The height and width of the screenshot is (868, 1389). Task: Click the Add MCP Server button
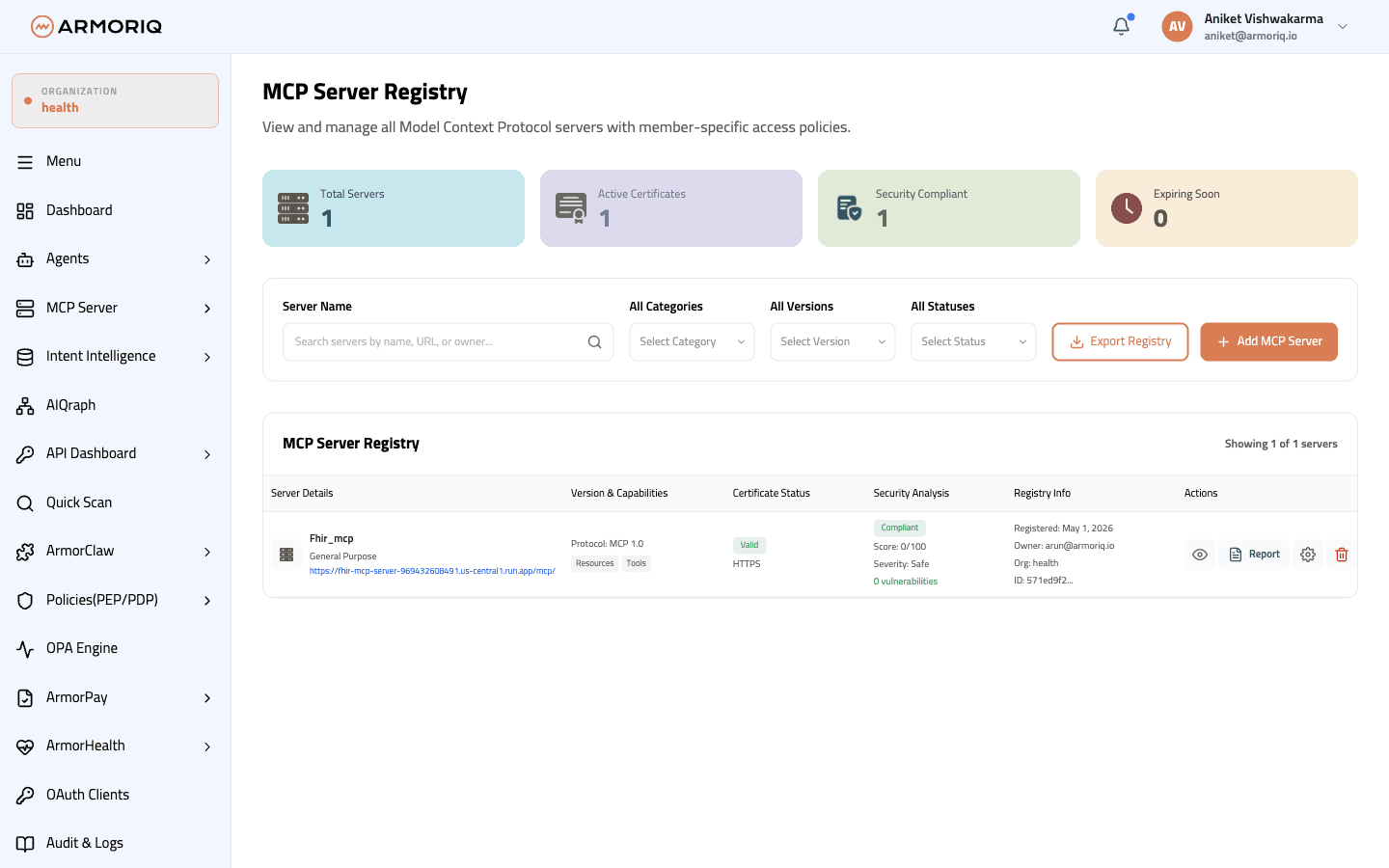[x=1268, y=341]
